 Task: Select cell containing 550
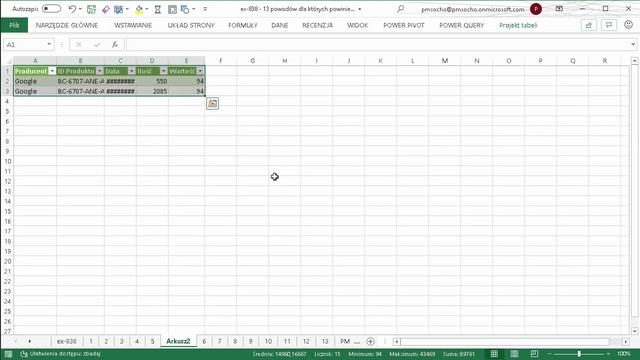[152, 81]
